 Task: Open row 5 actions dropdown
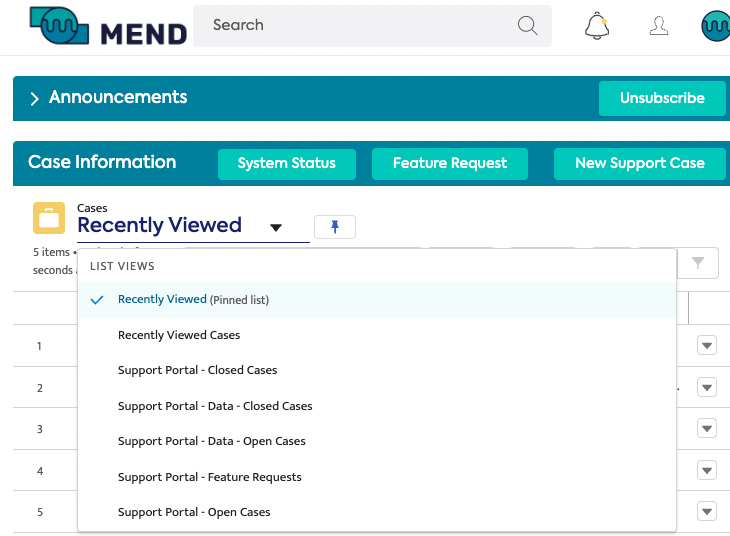click(707, 512)
